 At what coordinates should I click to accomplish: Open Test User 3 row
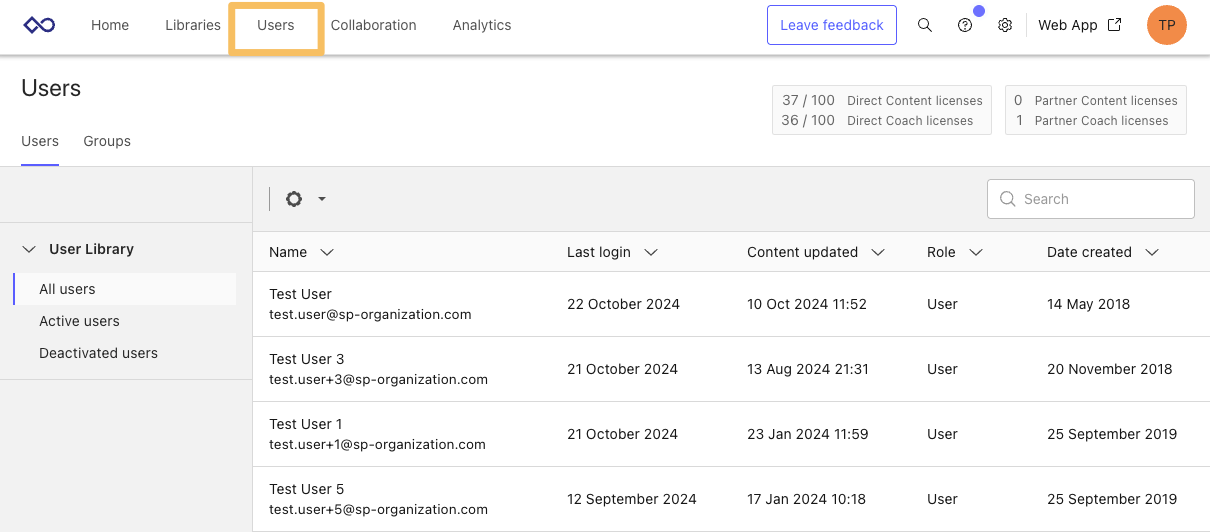click(x=306, y=359)
